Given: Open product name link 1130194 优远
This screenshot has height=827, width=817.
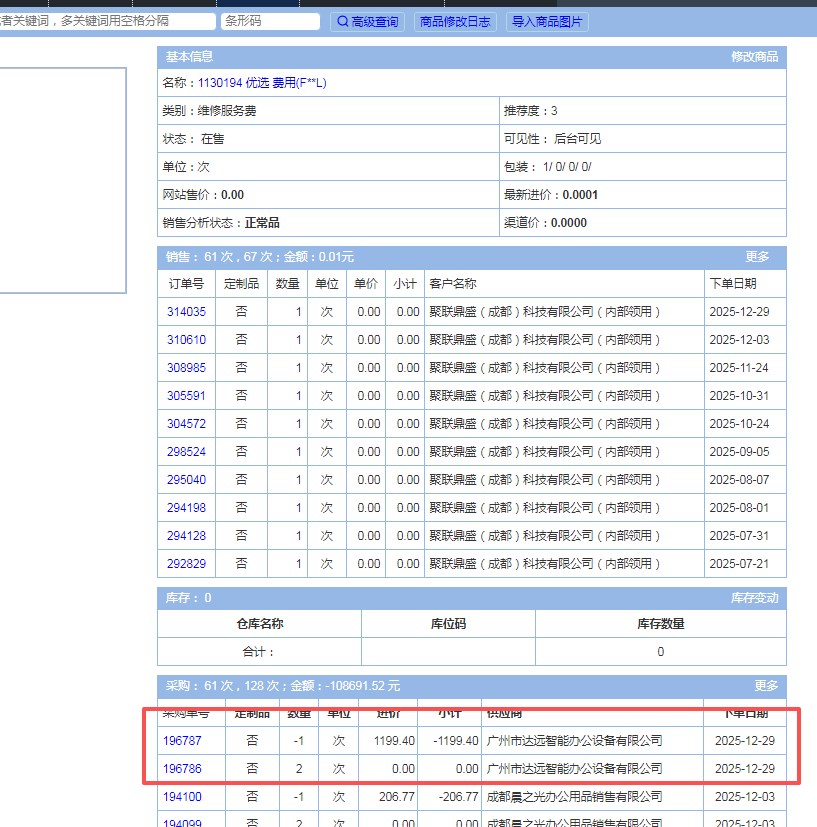Looking at the screenshot, I should click(x=262, y=83).
